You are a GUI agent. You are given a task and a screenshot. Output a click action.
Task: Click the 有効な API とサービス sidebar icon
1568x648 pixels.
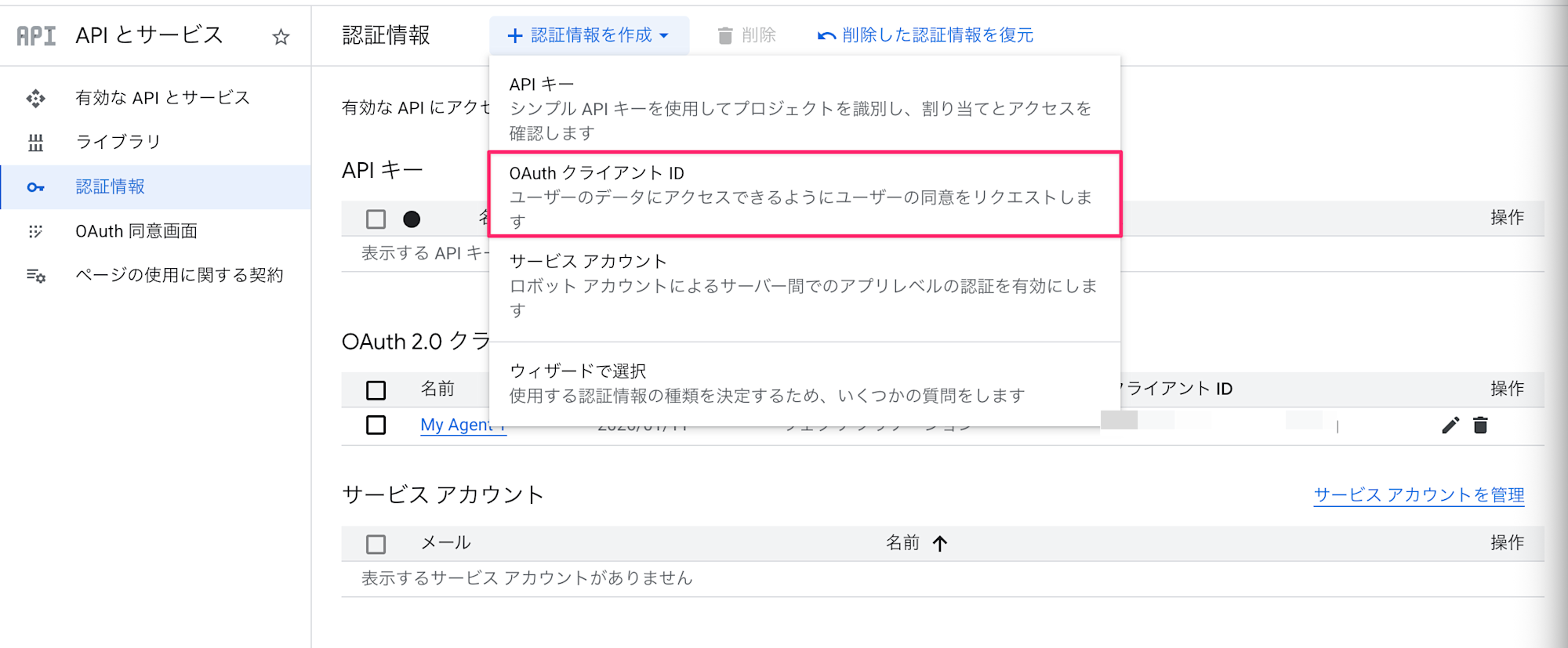(36, 98)
